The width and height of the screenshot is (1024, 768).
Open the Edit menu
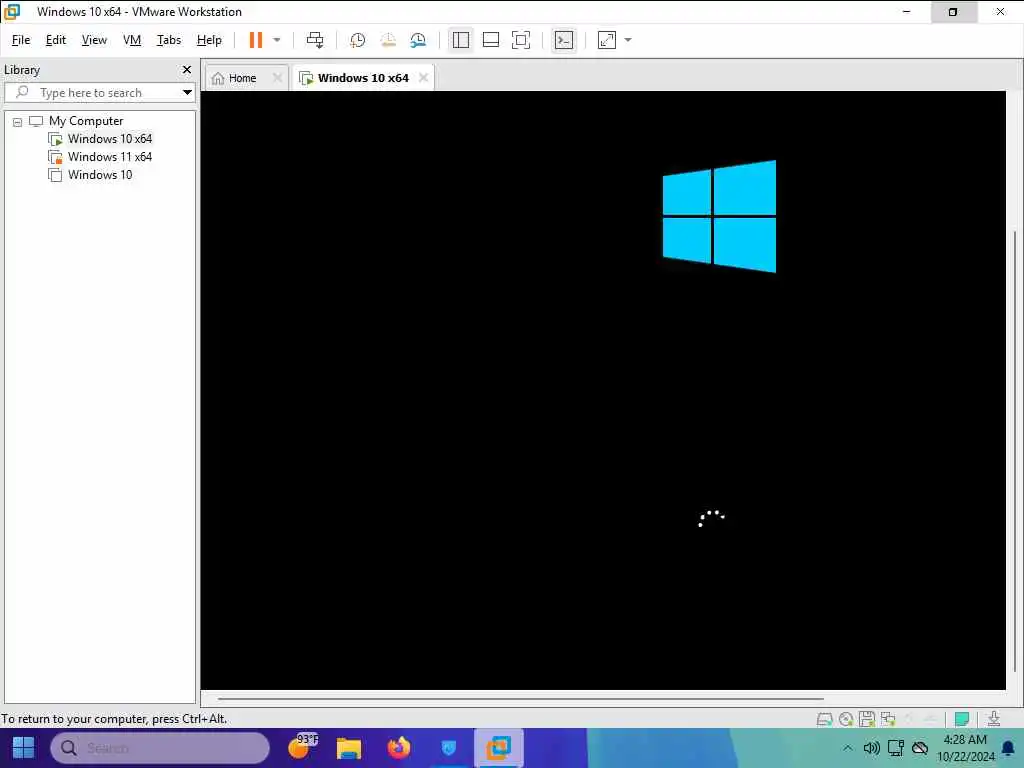click(x=56, y=40)
